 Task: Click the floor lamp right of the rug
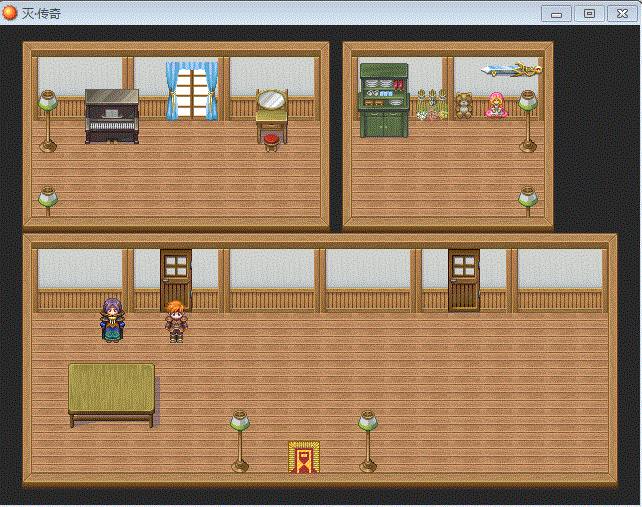(x=368, y=441)
